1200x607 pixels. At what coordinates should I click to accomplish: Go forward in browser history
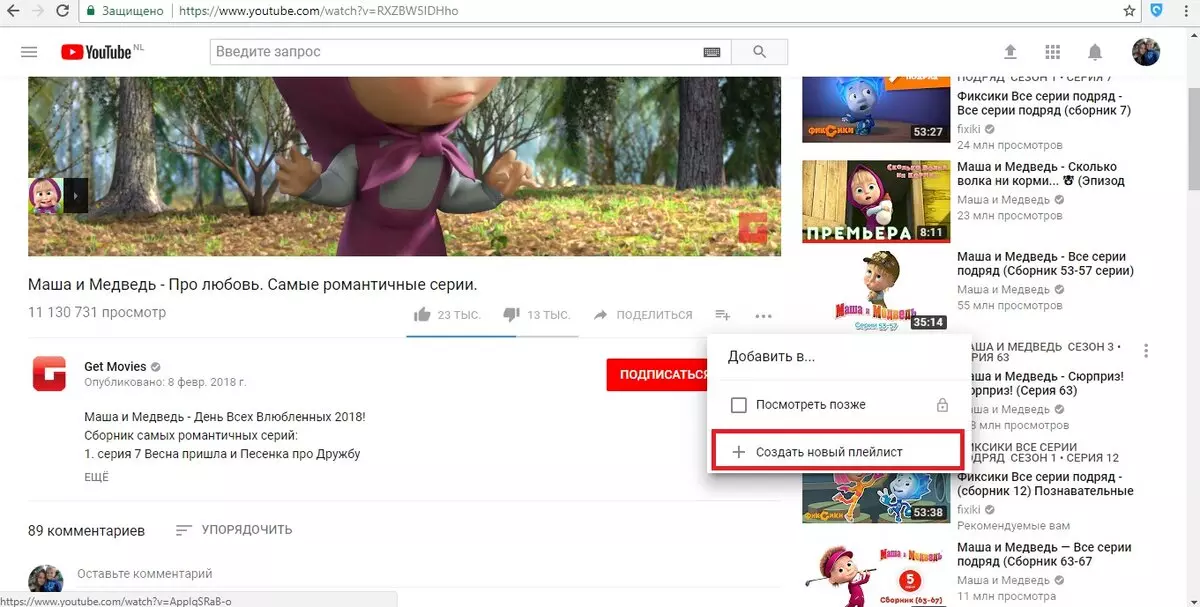(38, 11)
